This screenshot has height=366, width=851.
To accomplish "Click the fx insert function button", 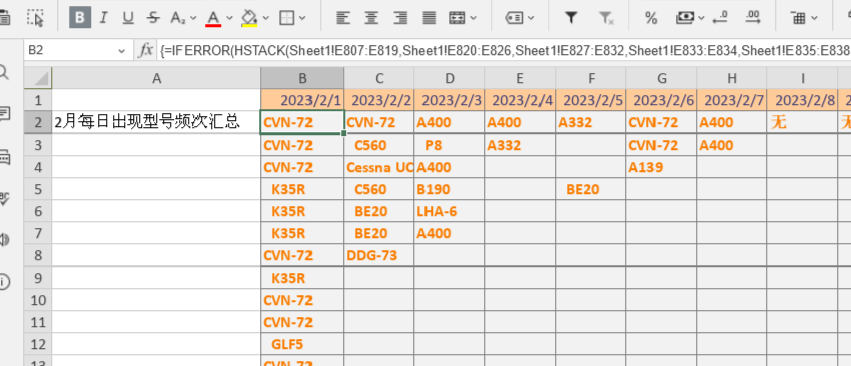I will (145, 51).
